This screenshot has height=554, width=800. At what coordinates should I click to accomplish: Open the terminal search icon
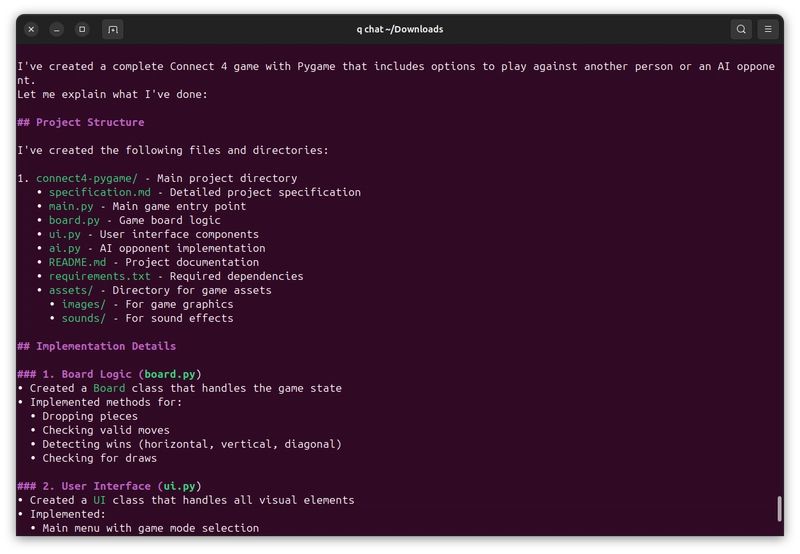click(x=741, y=30)
